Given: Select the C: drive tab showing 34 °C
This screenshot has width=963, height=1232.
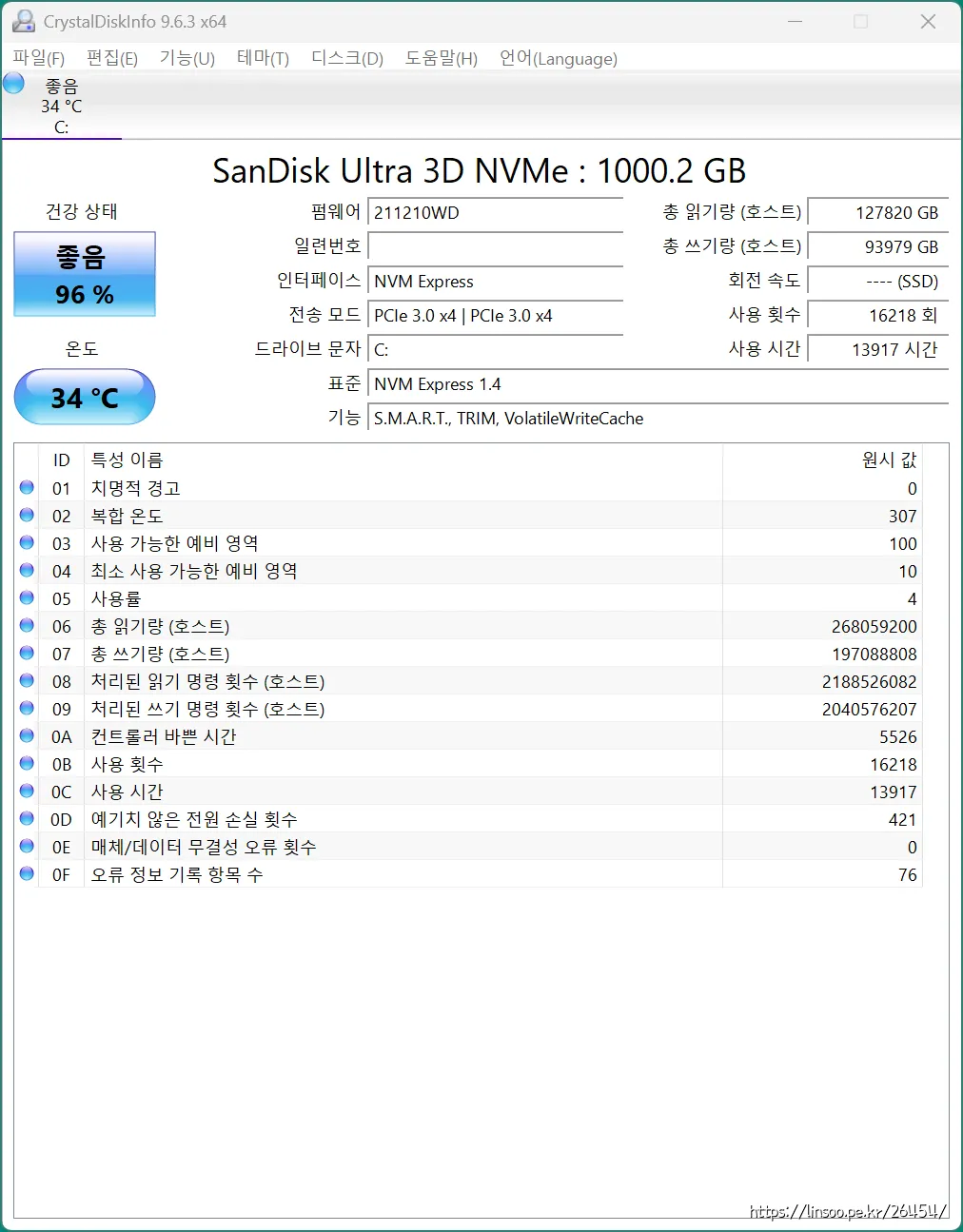Looking at the screenshot, I should click(62, 106).
